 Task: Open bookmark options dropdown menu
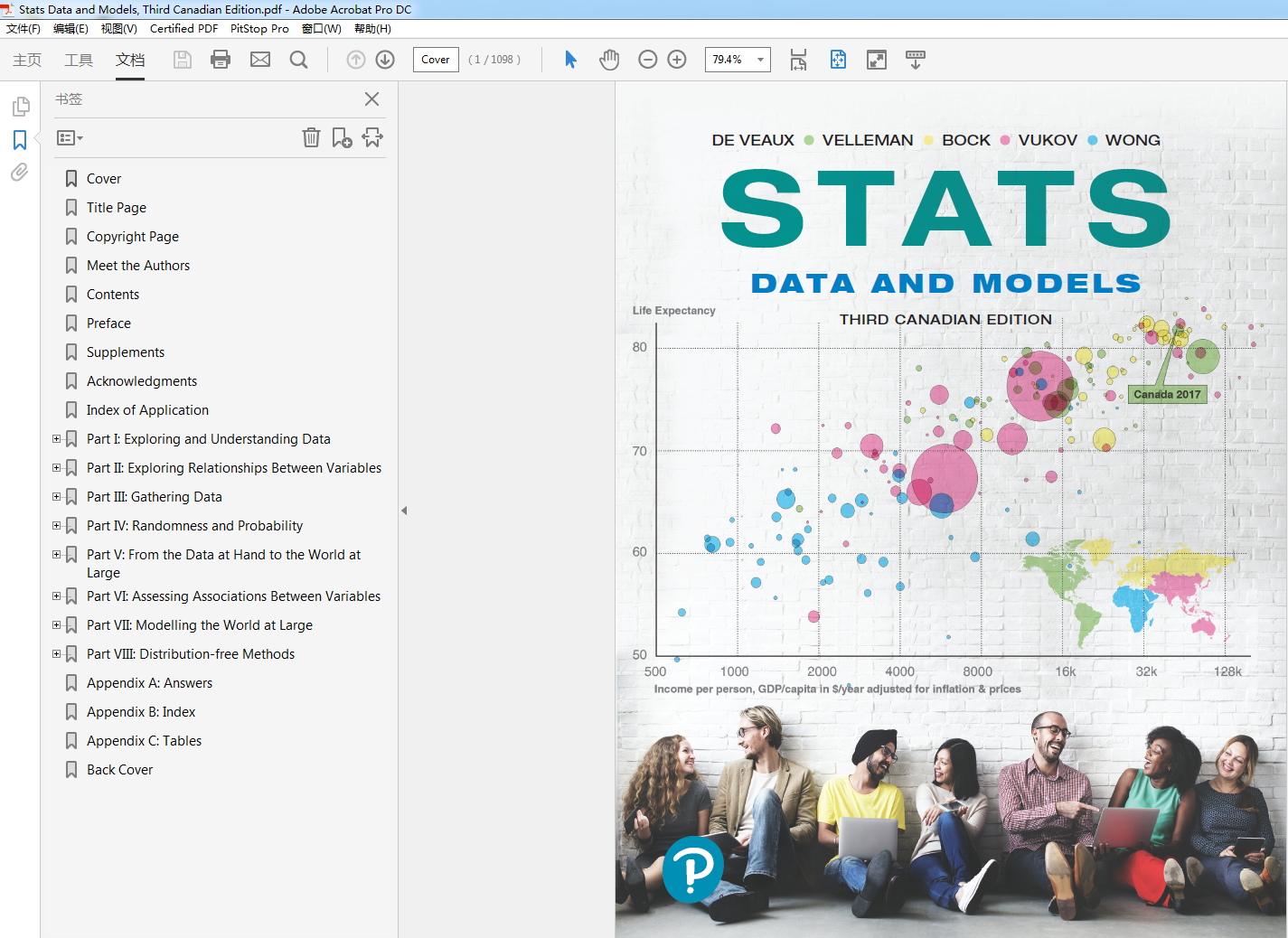(70, 138)
